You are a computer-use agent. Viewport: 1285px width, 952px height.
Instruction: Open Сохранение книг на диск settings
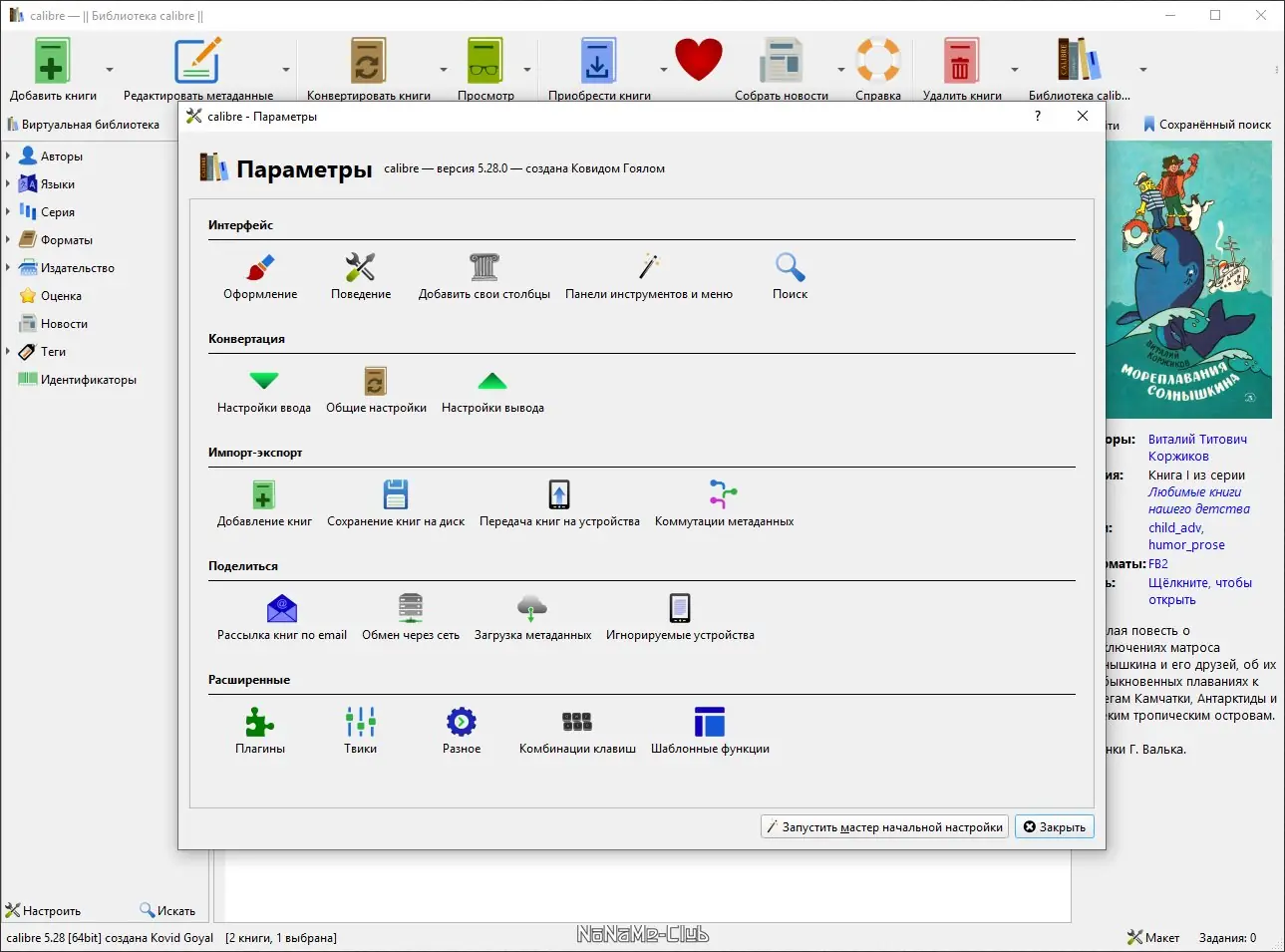click(396, 503)
